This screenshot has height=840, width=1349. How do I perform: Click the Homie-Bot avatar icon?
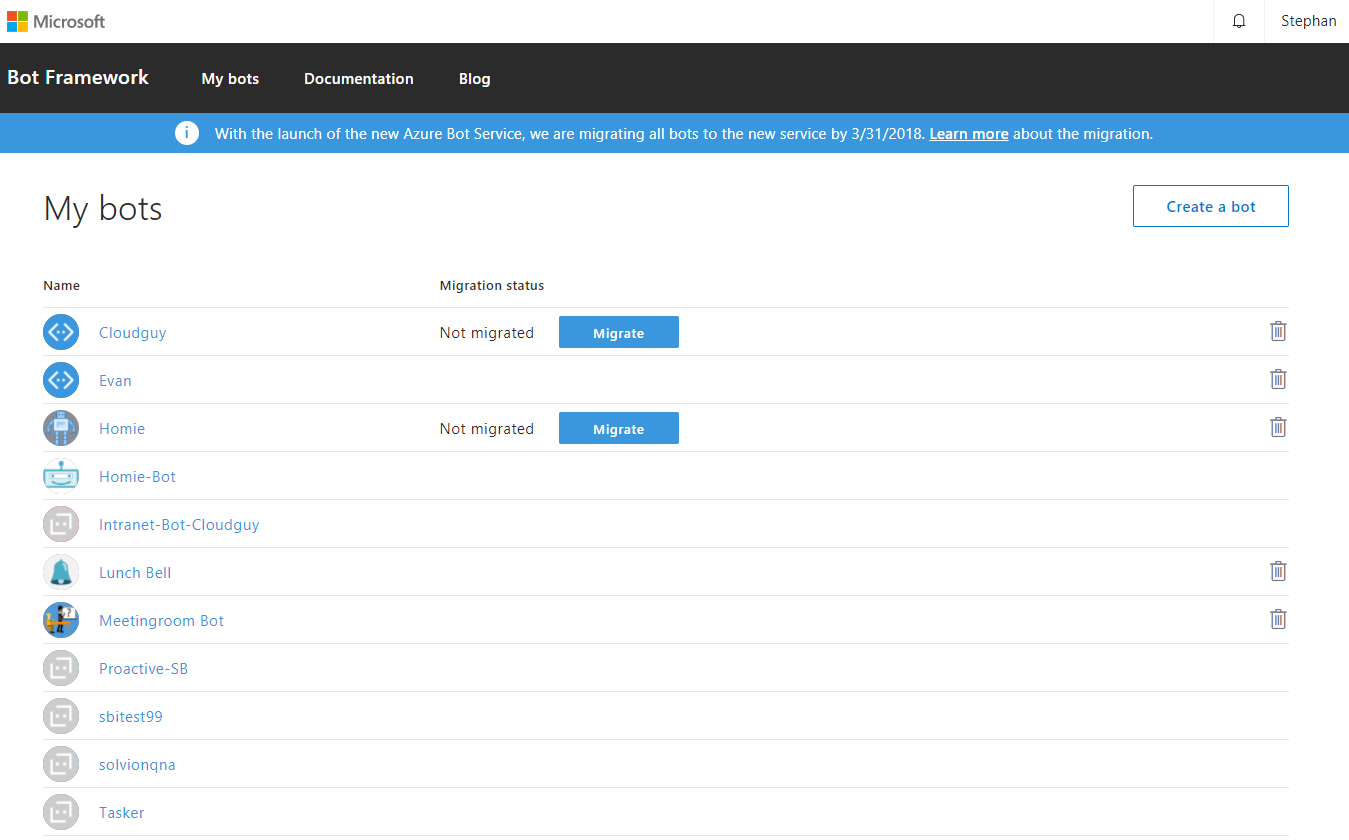[61, 476]
